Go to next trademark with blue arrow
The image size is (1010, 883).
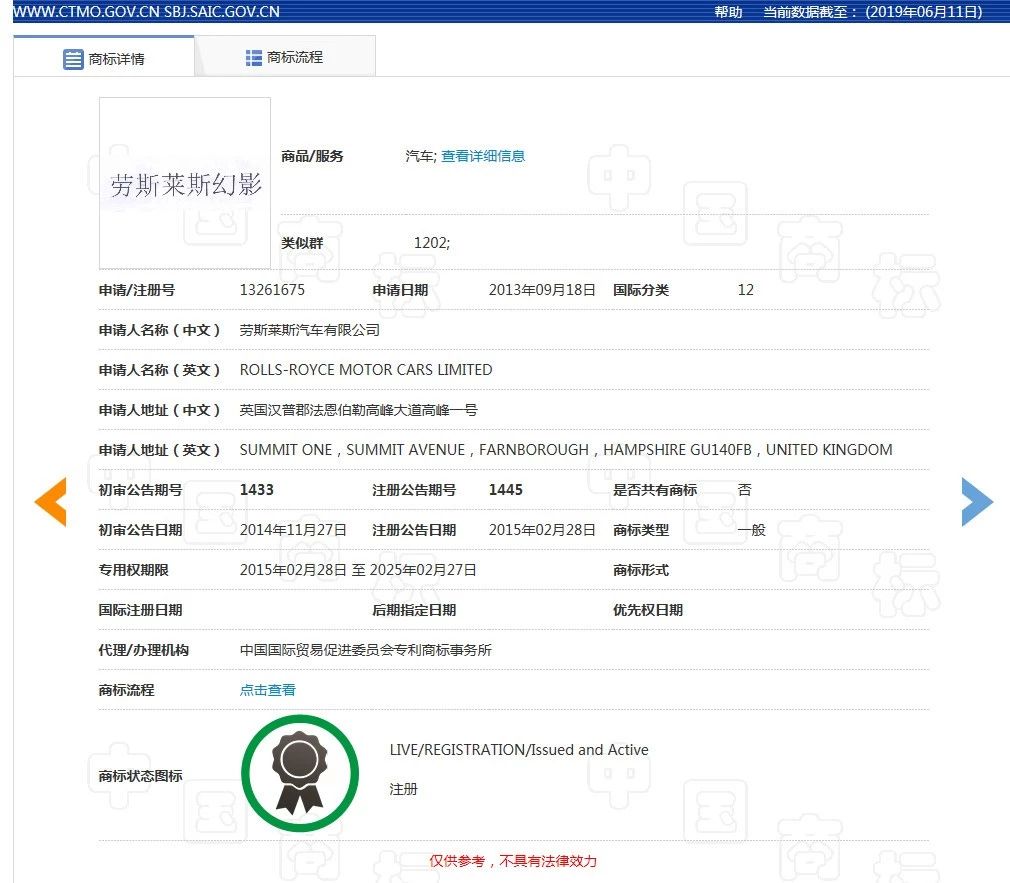977,502
